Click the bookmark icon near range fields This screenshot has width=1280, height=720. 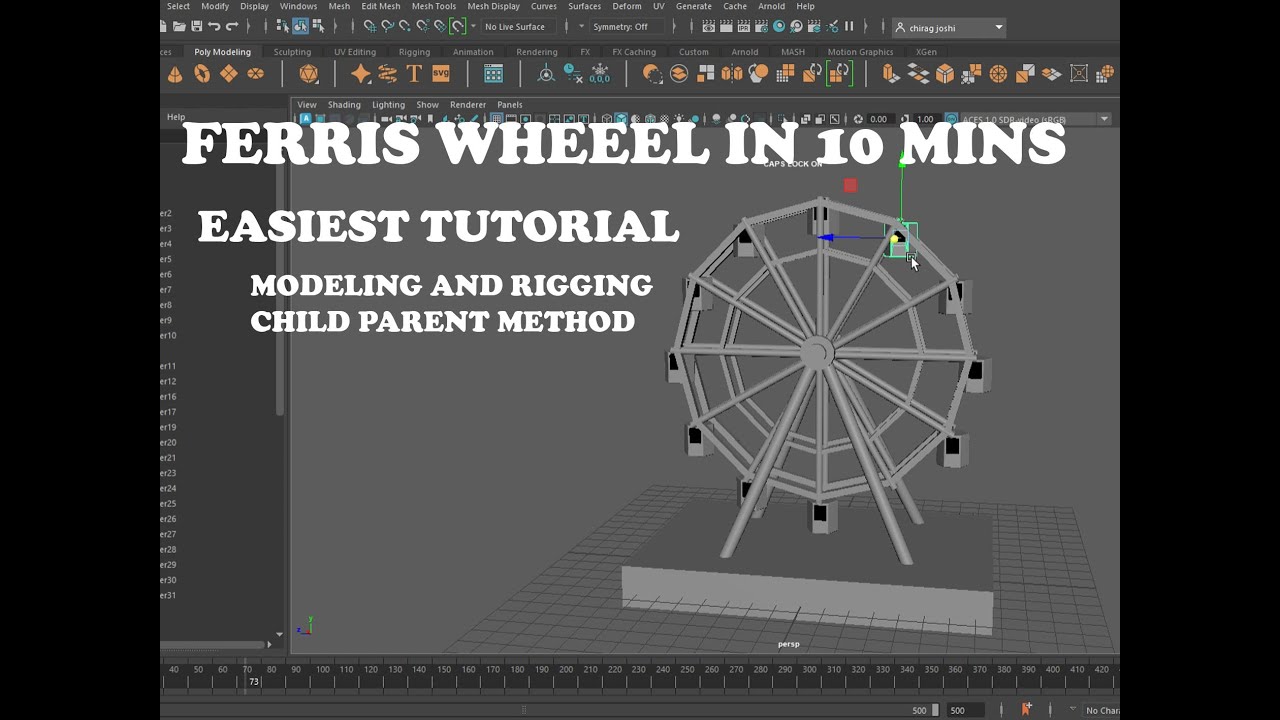pos(1026,710)
